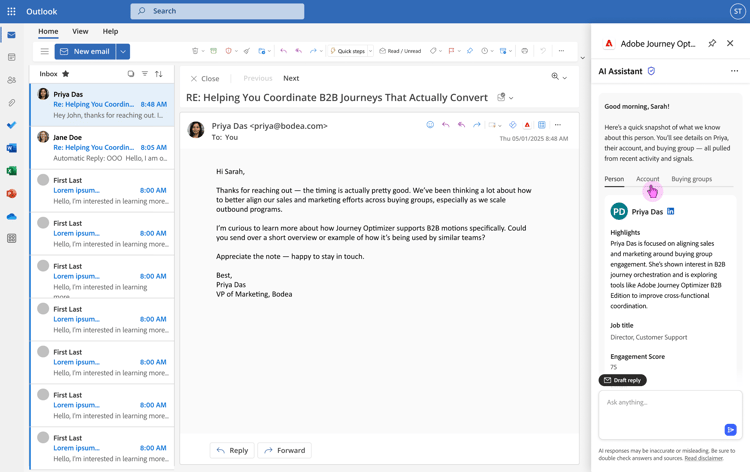Expand the Zoom dropdown in reading pane

click(565, 77)
